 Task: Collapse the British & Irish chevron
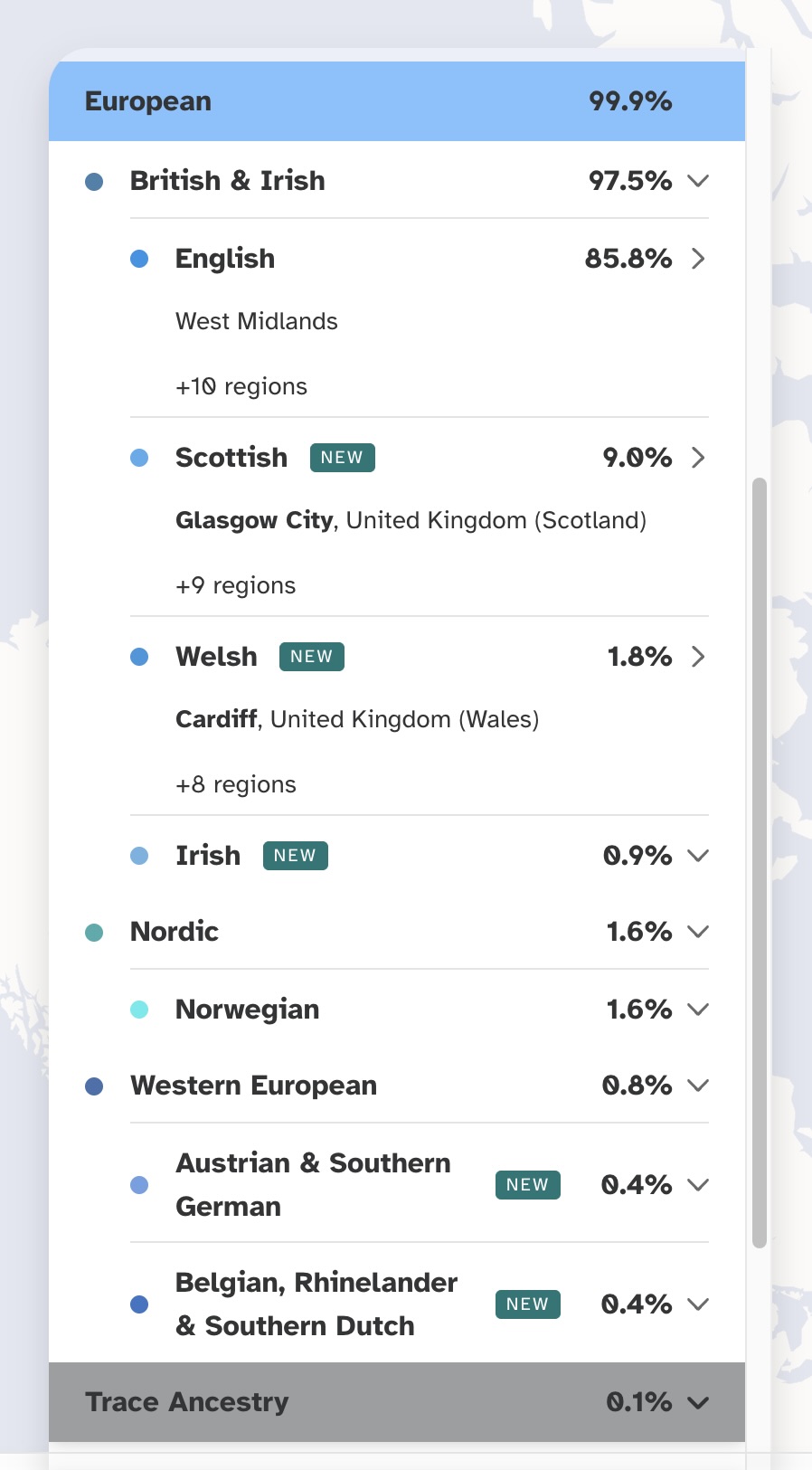pos(697,181)
